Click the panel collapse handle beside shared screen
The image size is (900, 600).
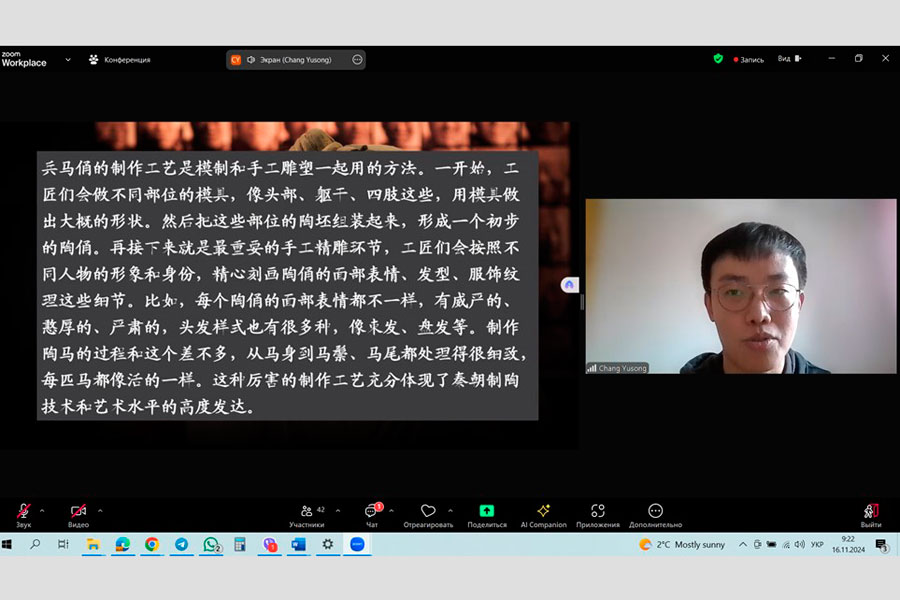point(581,302)
